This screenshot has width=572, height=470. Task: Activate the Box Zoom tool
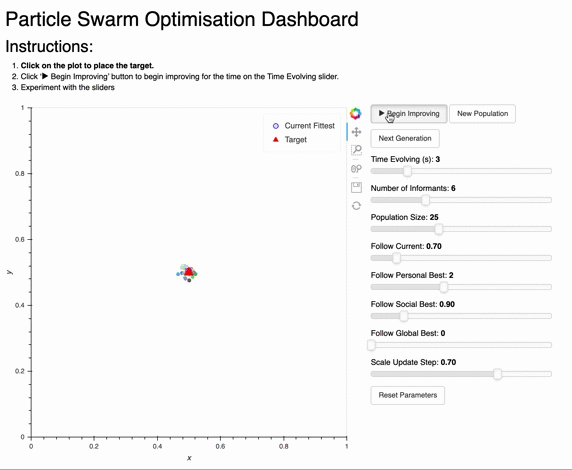356,150
